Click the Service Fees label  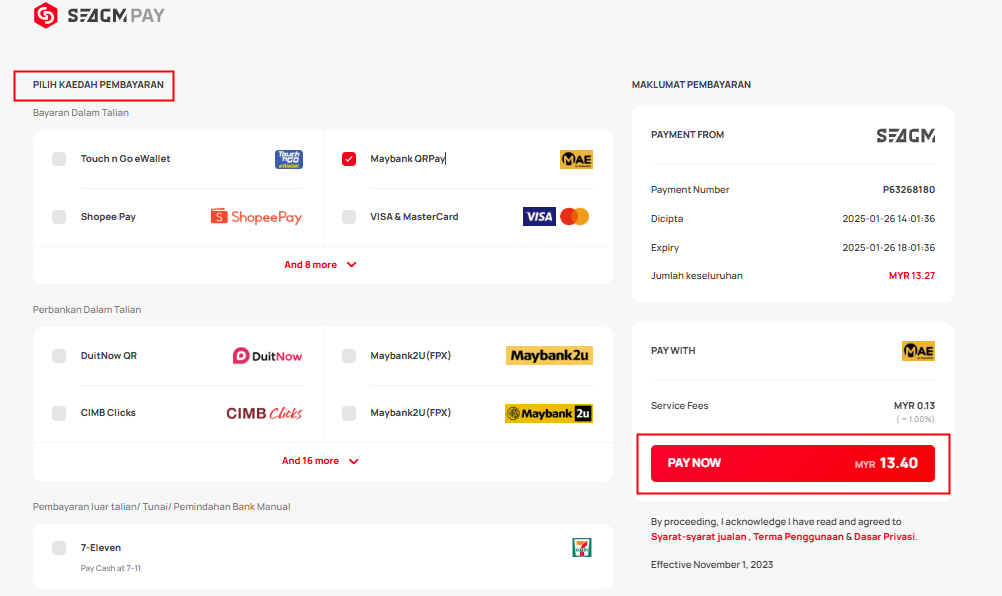click(x=679, y=406)
